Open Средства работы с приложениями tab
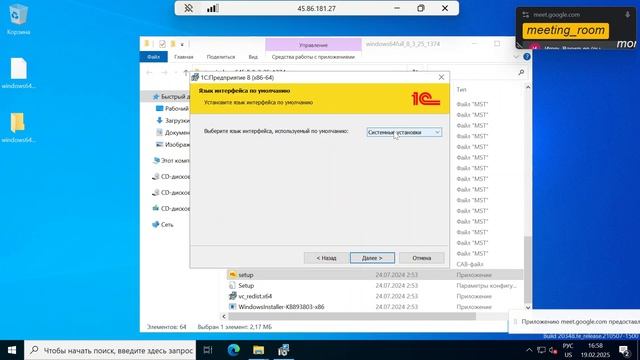The width and height of the screenshot is (640, 360). tap(313, 57)
